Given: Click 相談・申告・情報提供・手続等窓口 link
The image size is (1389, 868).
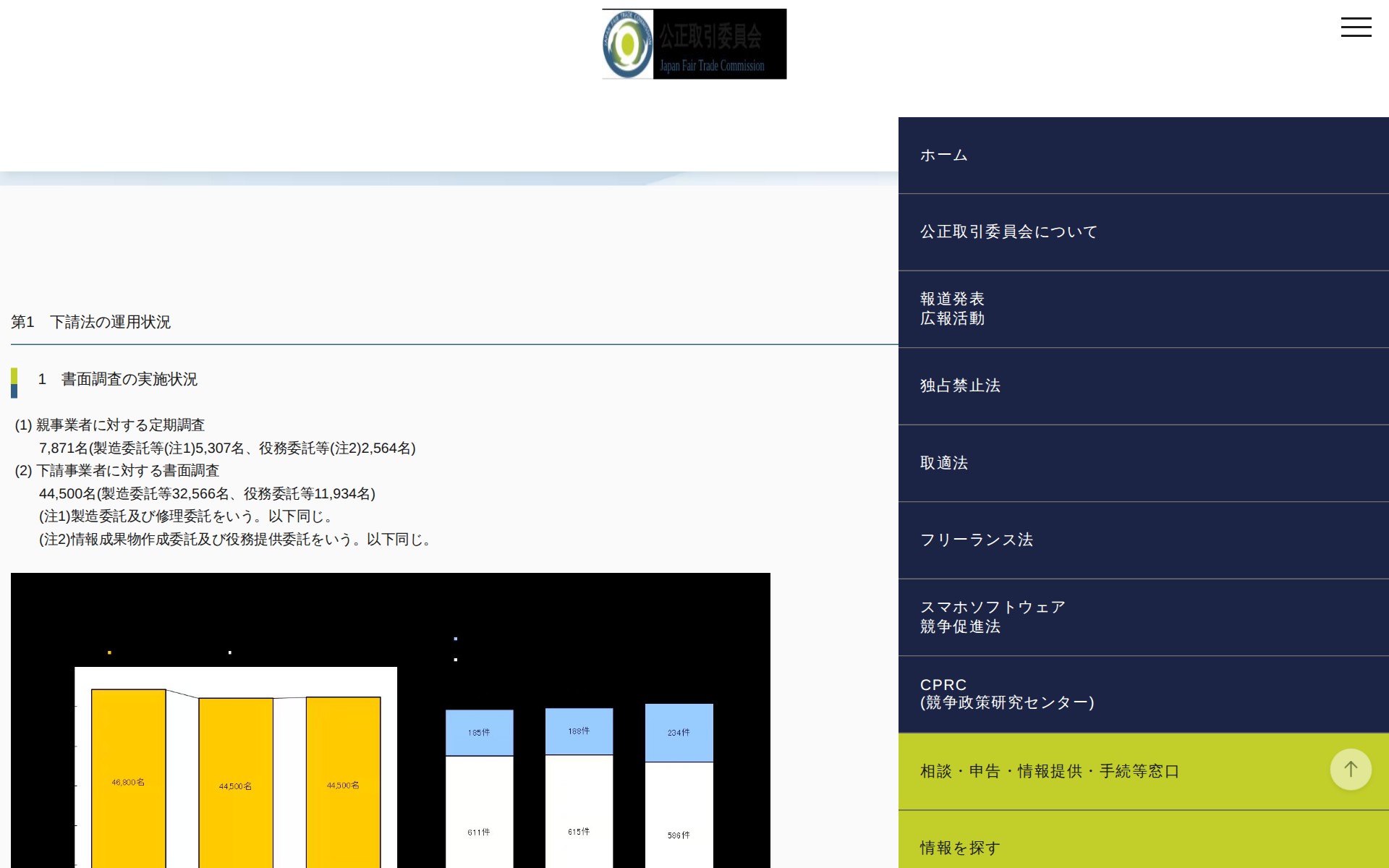Looking at the screenshot, I should pos(1049,771).
